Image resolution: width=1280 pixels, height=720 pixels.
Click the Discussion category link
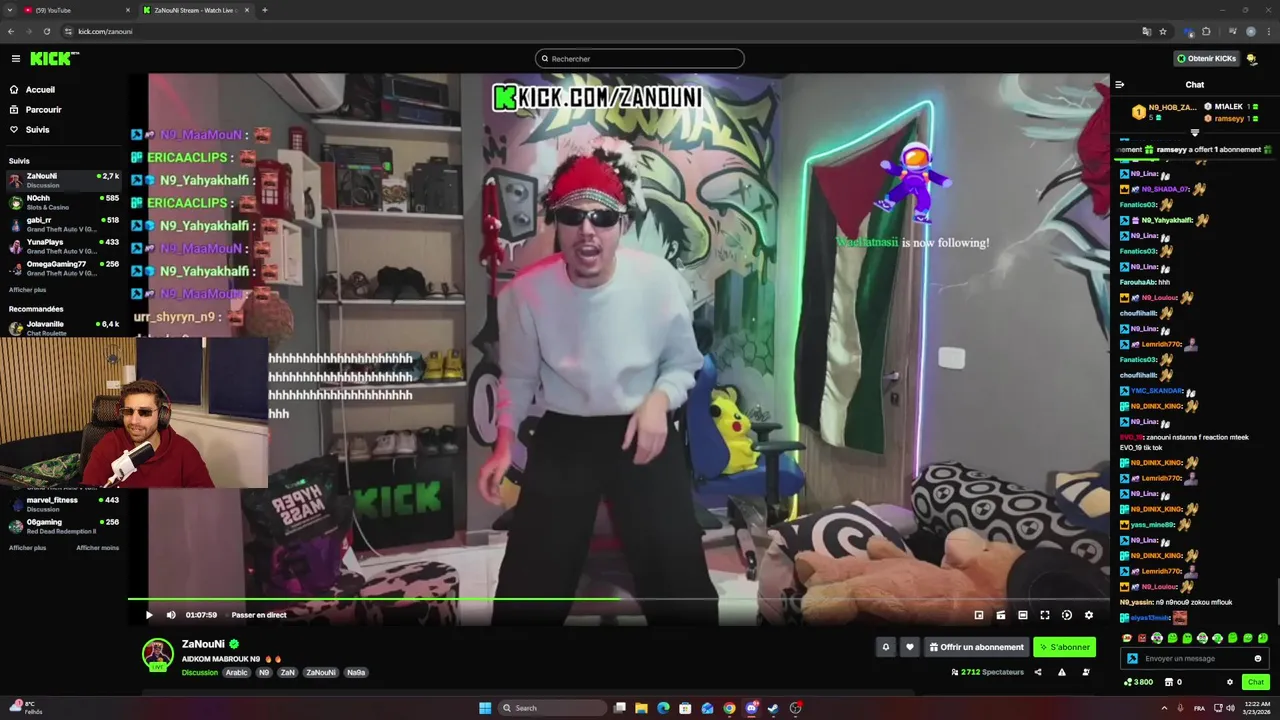(200, 673)
